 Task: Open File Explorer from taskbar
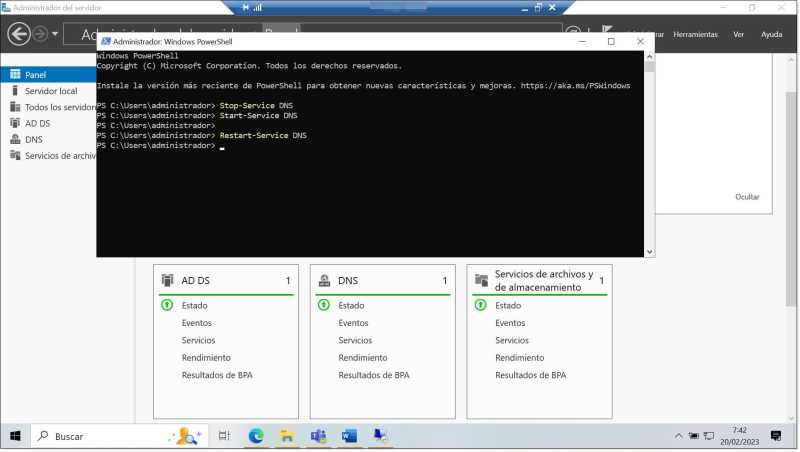pyautogui.click(x=287, y=436)
